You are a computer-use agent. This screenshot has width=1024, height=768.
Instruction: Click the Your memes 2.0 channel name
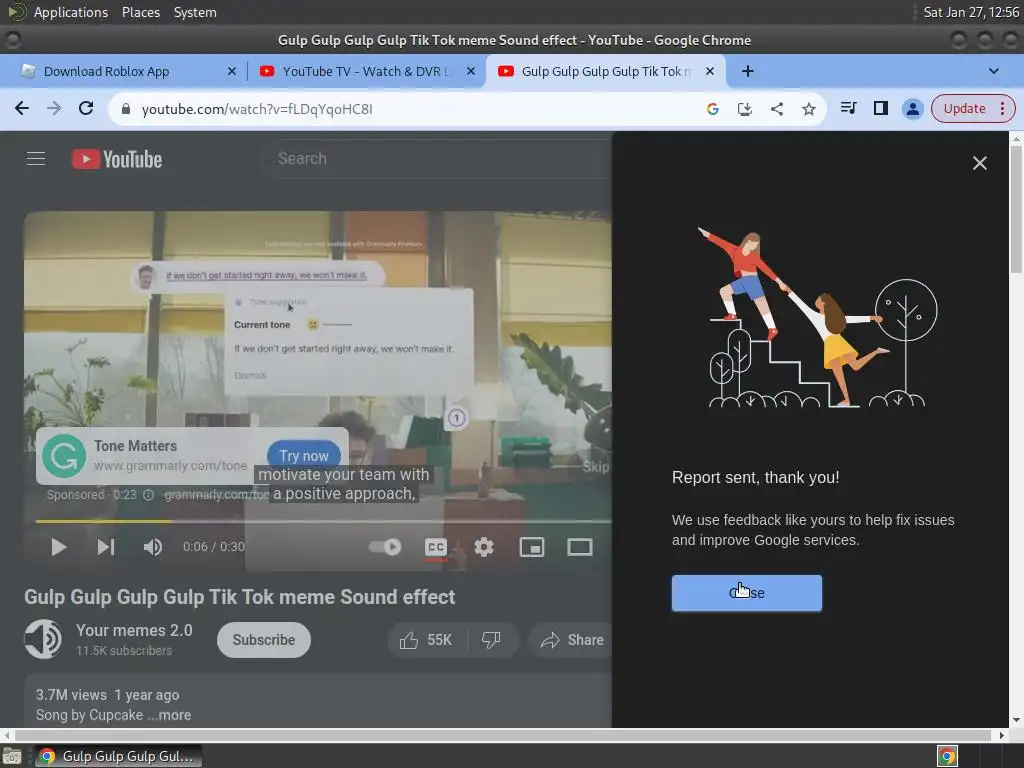(134, 630)
